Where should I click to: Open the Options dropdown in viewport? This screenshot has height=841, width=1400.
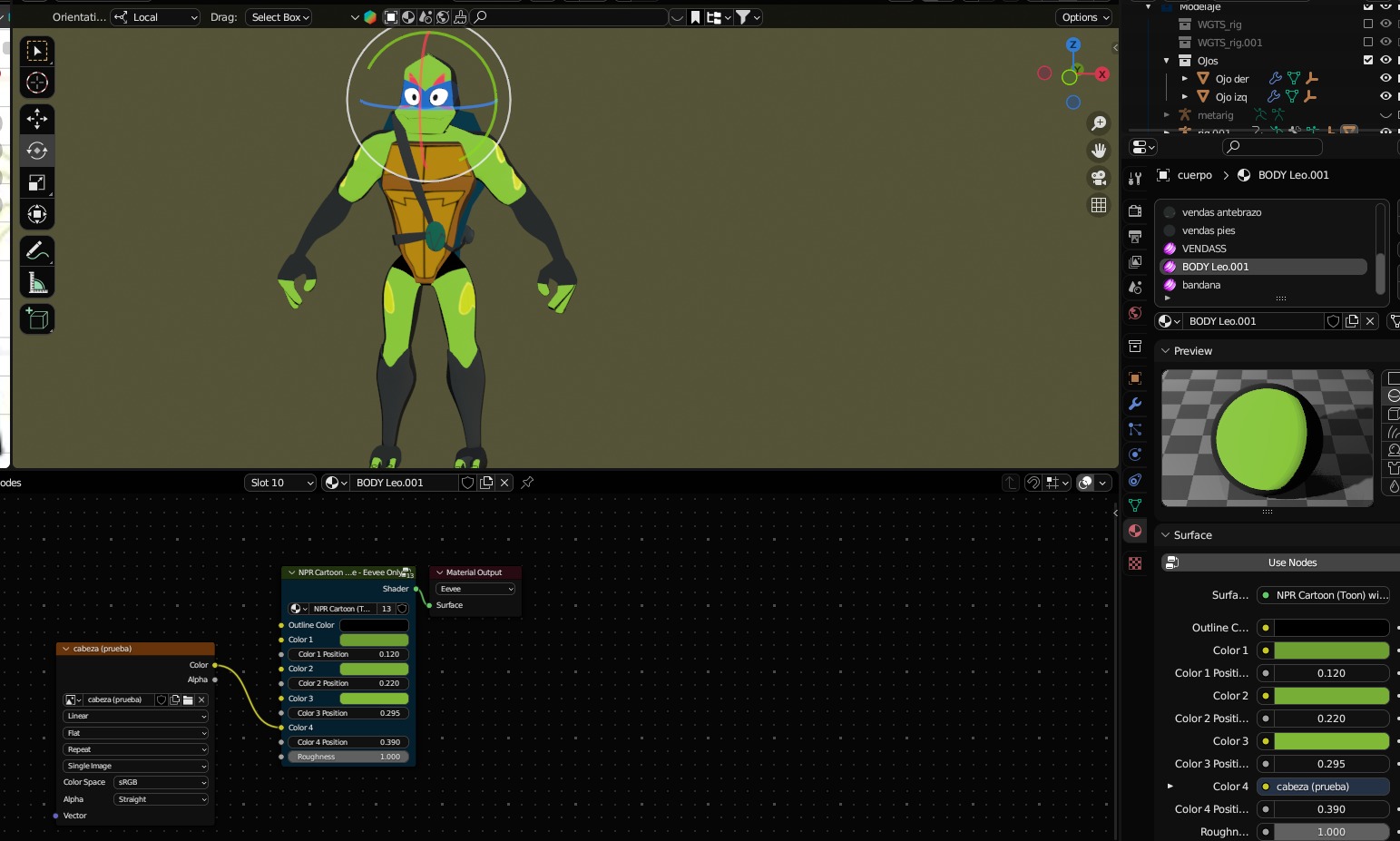[x=1084, y=17]
